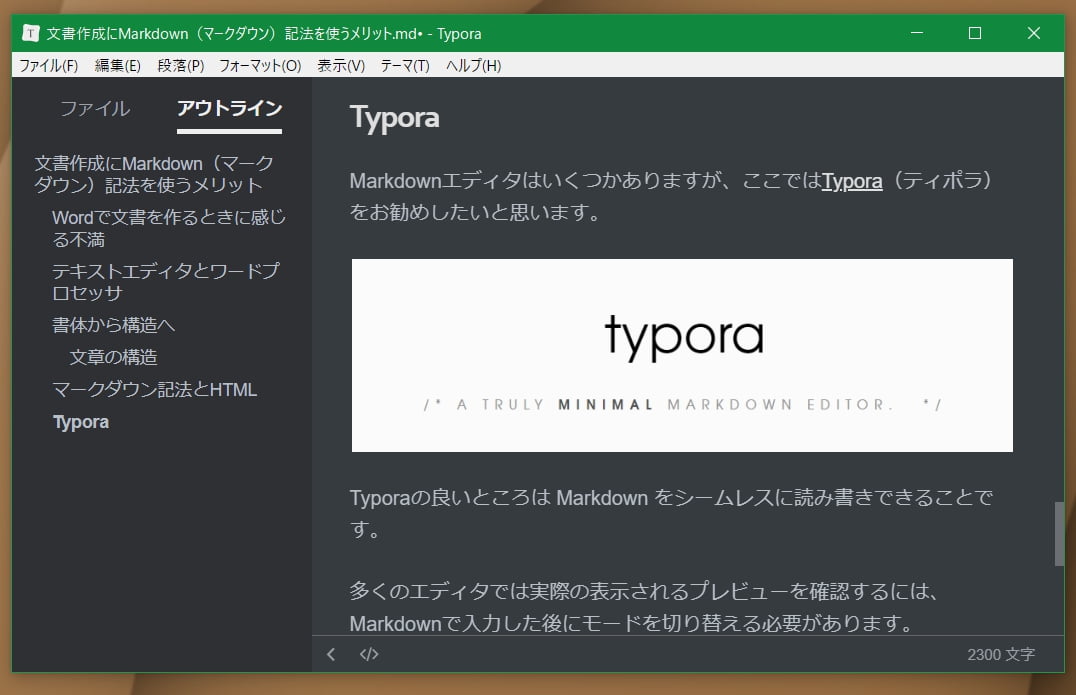Open the テーマ(T) menu

tap(406, 65)
